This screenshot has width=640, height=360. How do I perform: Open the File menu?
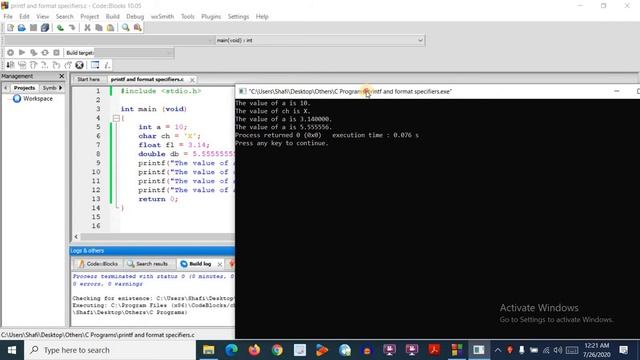tap(8, 17)
